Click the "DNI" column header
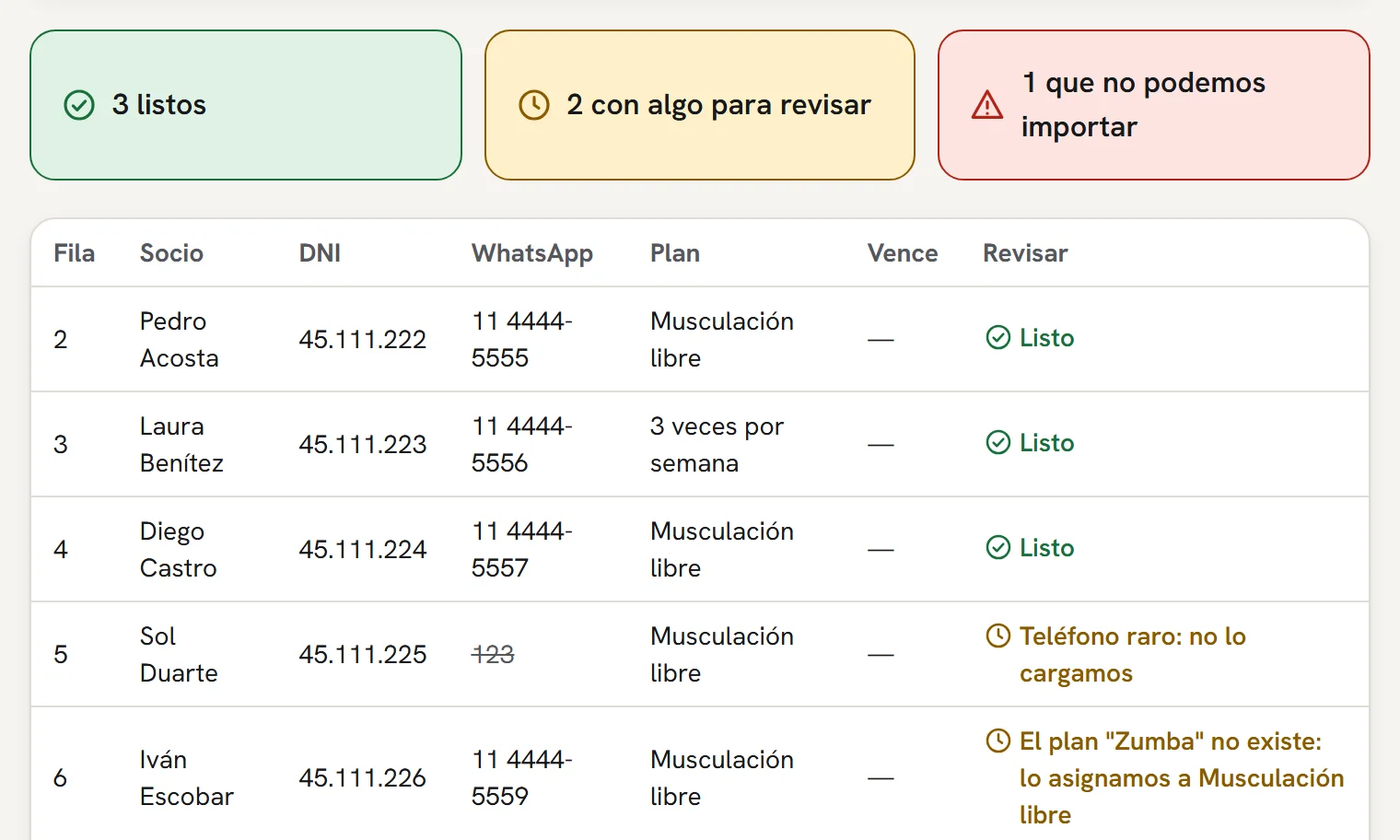The width and height of the screenshot is (1400, 840). click(x=320, y=253)
